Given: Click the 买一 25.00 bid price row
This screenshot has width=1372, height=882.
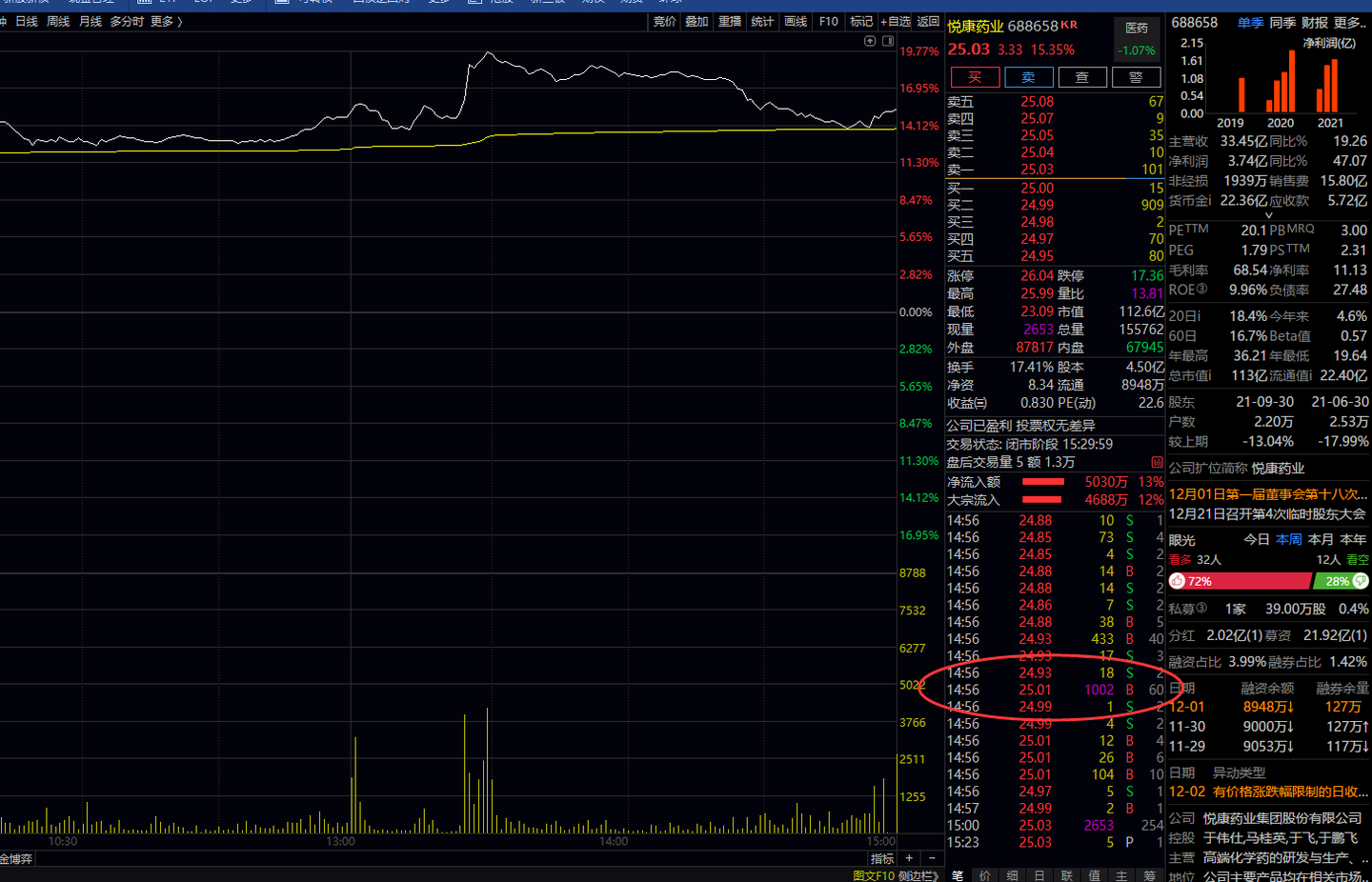Looking at the screenshot, I should coord(1055,188).
